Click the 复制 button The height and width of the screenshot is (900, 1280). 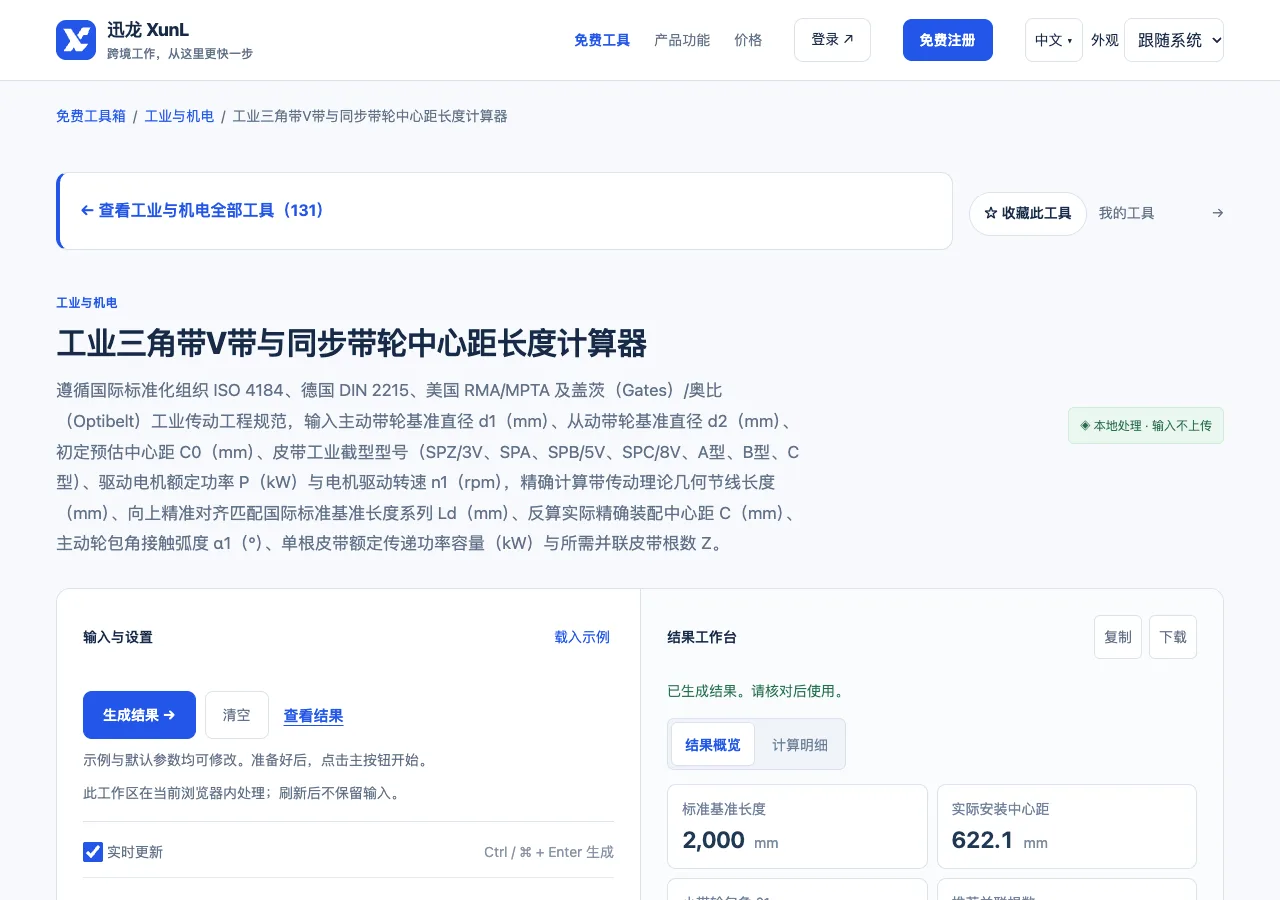1118,637
